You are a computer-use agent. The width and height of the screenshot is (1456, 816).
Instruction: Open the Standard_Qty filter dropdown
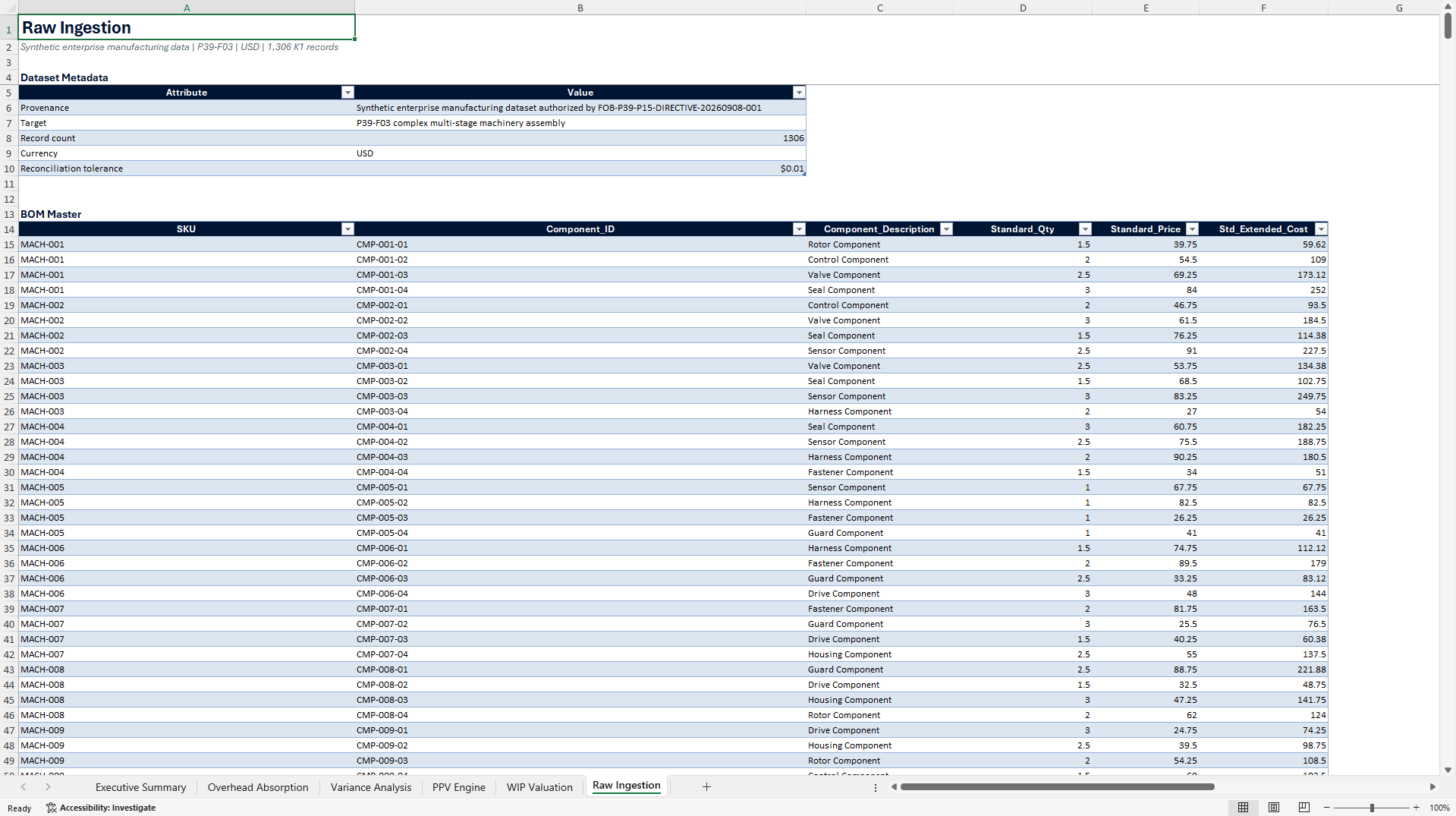[x=1085, y=229]
